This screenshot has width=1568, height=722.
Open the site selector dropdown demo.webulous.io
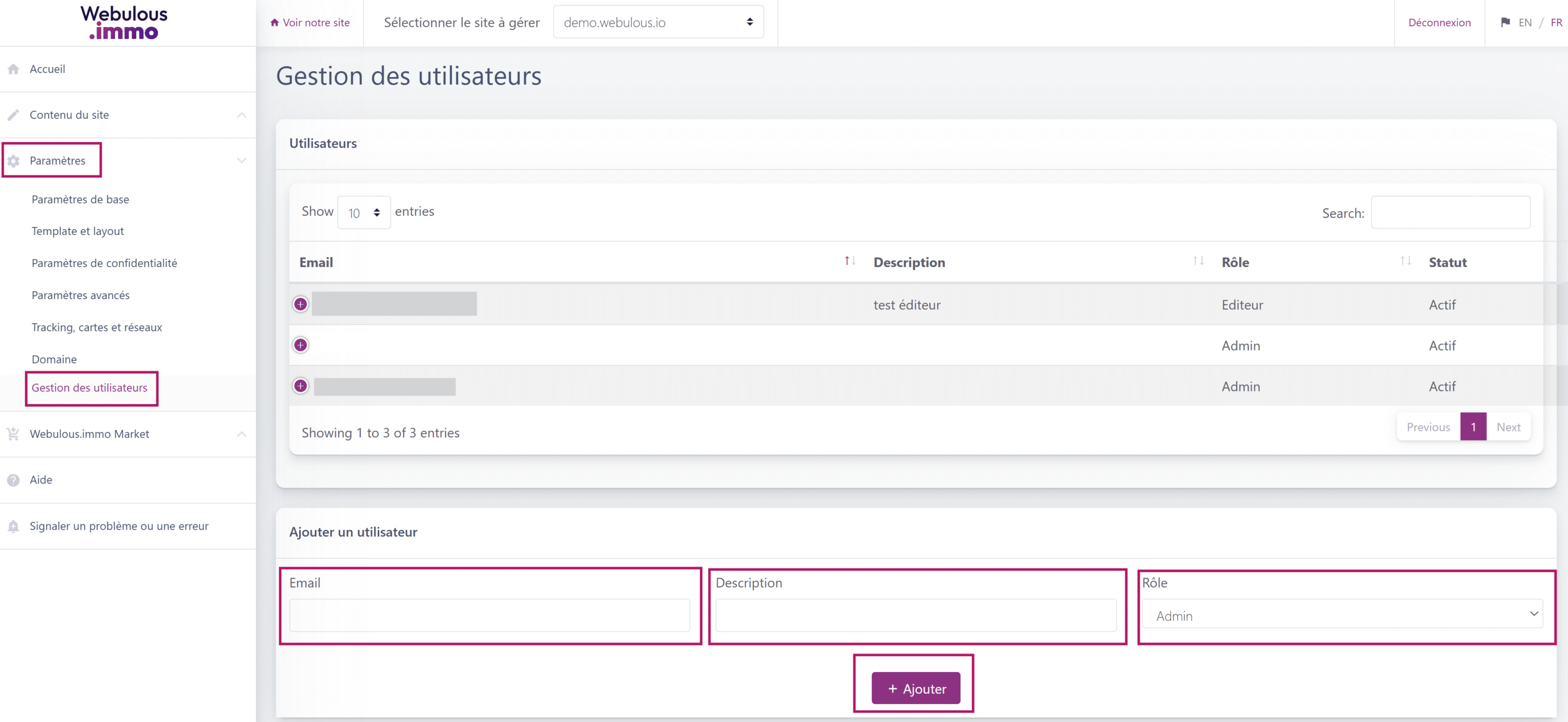[x=658, y=22]
